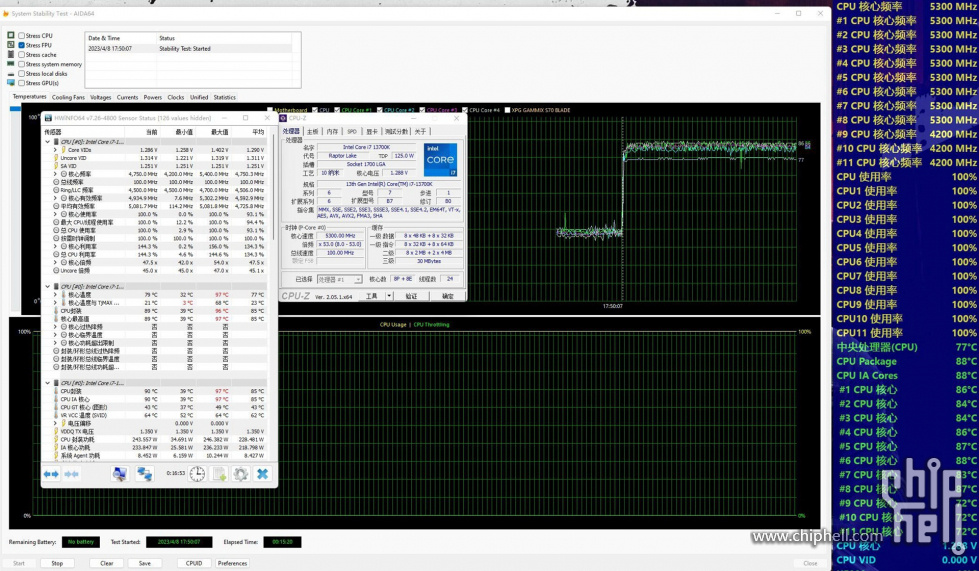Click the Stop button in AIDA64

[57, 563]
